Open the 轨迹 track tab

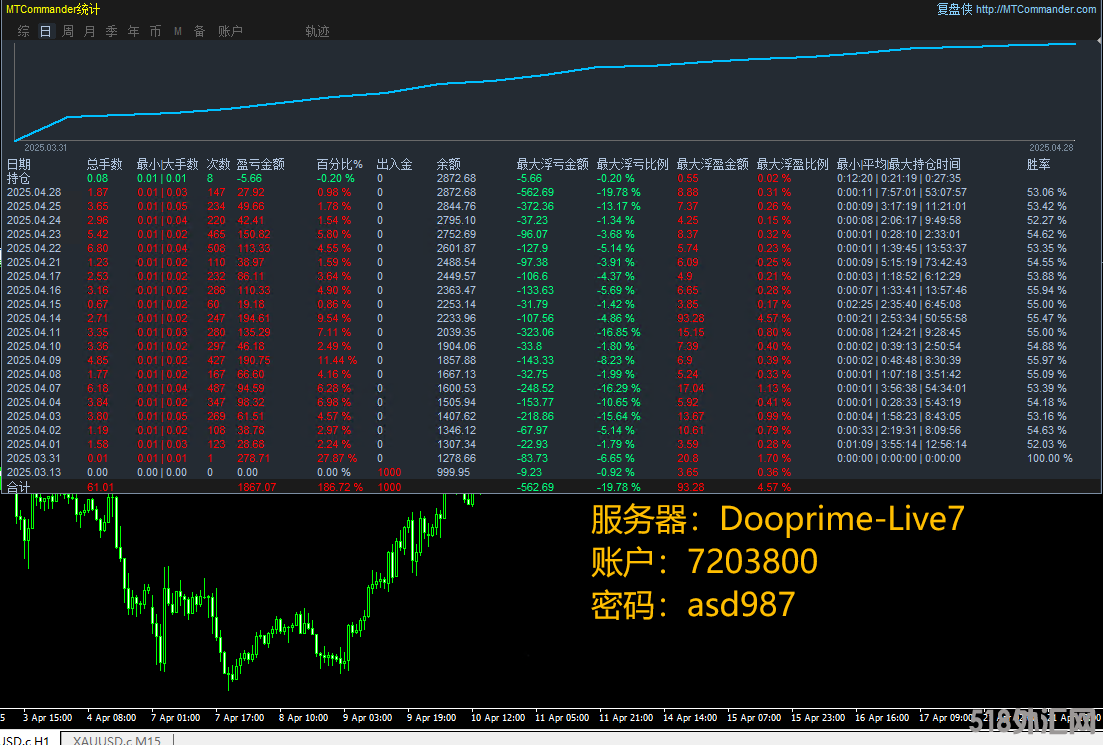point(317,32)
